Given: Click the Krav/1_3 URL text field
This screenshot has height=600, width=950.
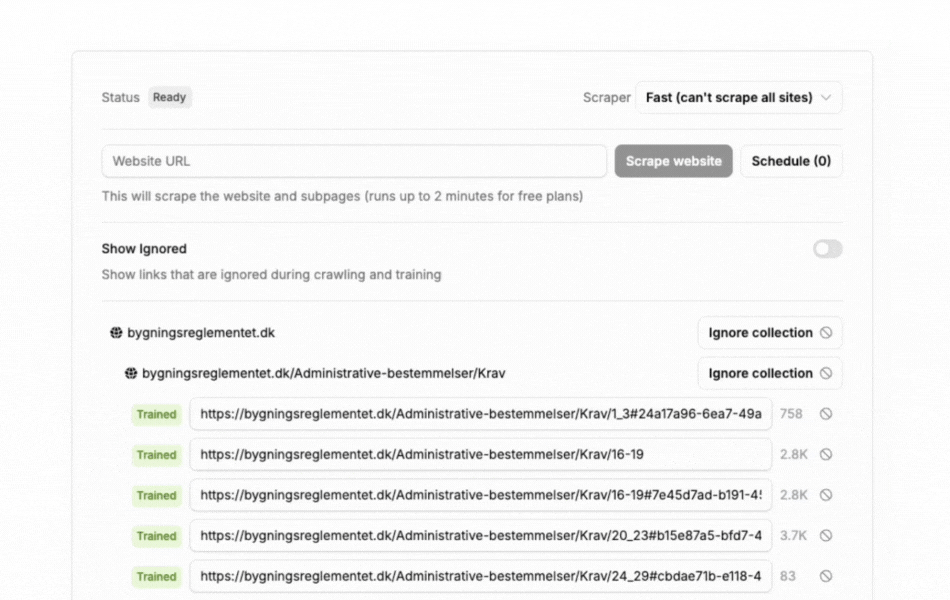Looking at the screenshot, I should click(480, 414).
